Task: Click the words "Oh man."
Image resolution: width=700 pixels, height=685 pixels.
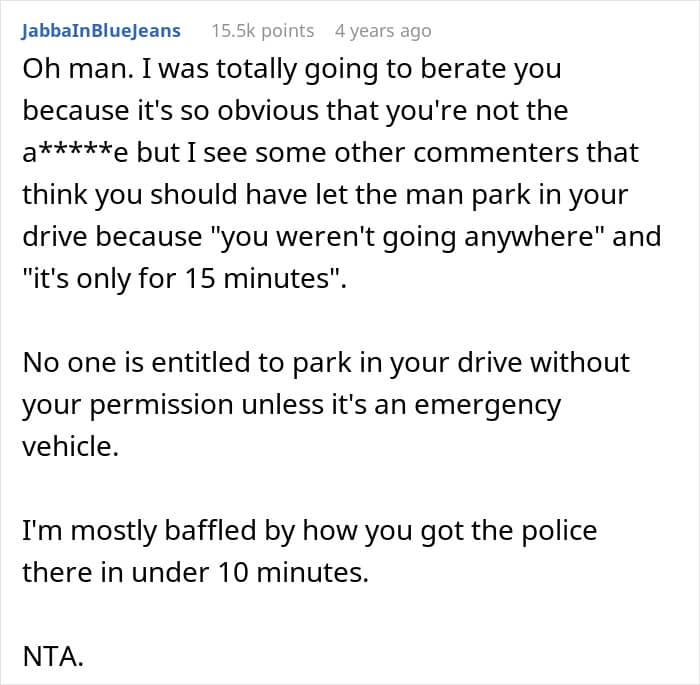Action: click(x=68, y=71)
